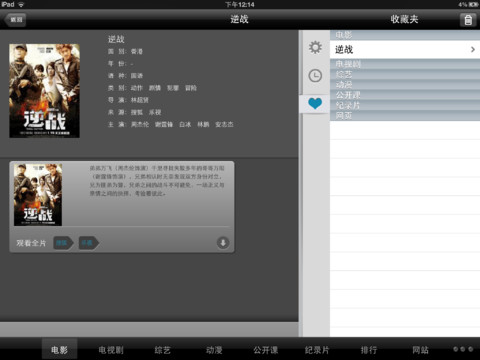The image size is (480, 360).
Task: Open the 综艺 bottom tab
Action: (x=163, y=350)
